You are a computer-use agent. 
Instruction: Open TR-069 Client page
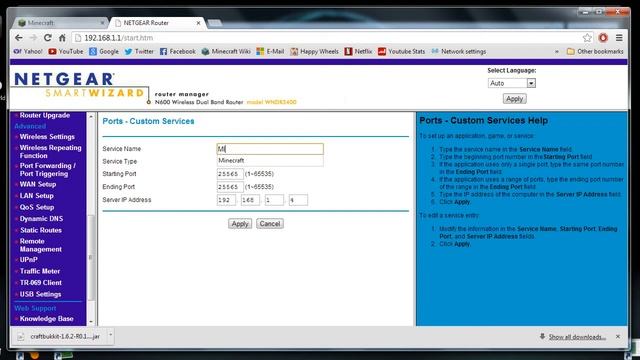point(40,282)
